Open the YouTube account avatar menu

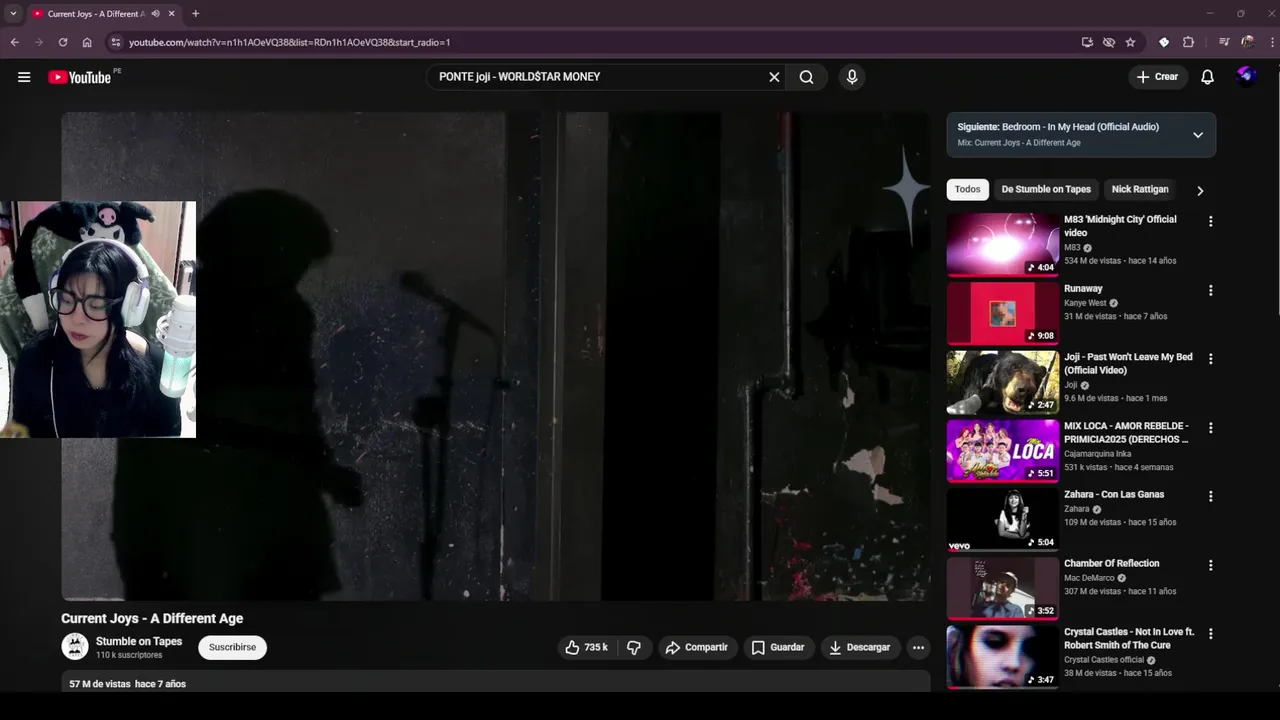[x=1246, y=77]
